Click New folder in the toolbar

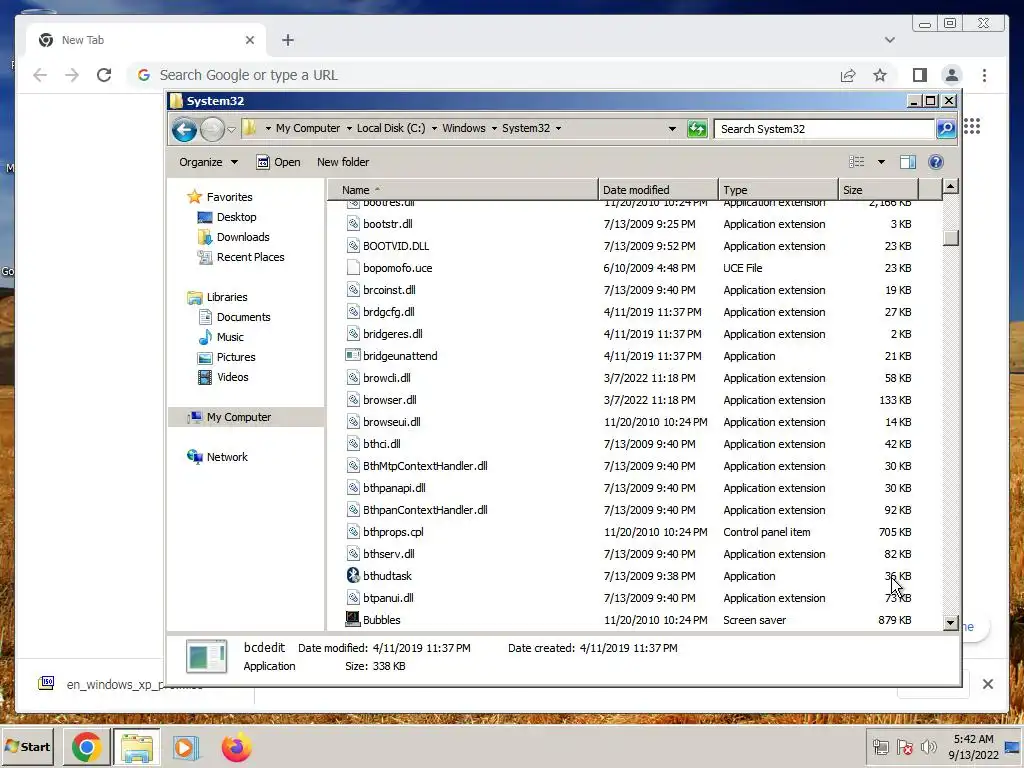point(343,162)
